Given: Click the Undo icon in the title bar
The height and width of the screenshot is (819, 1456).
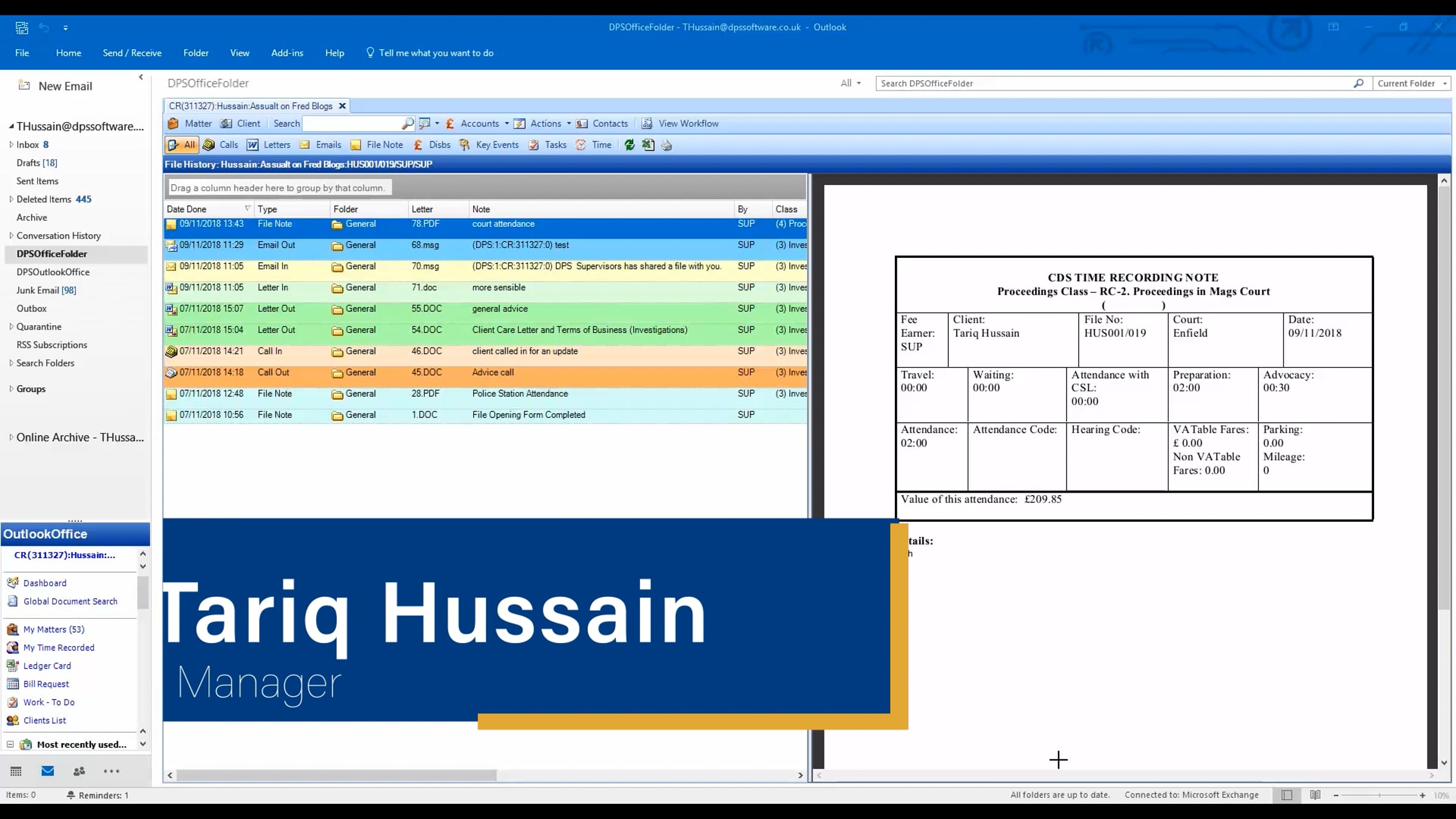Looking at the screenshot, I should click(44, 27).
